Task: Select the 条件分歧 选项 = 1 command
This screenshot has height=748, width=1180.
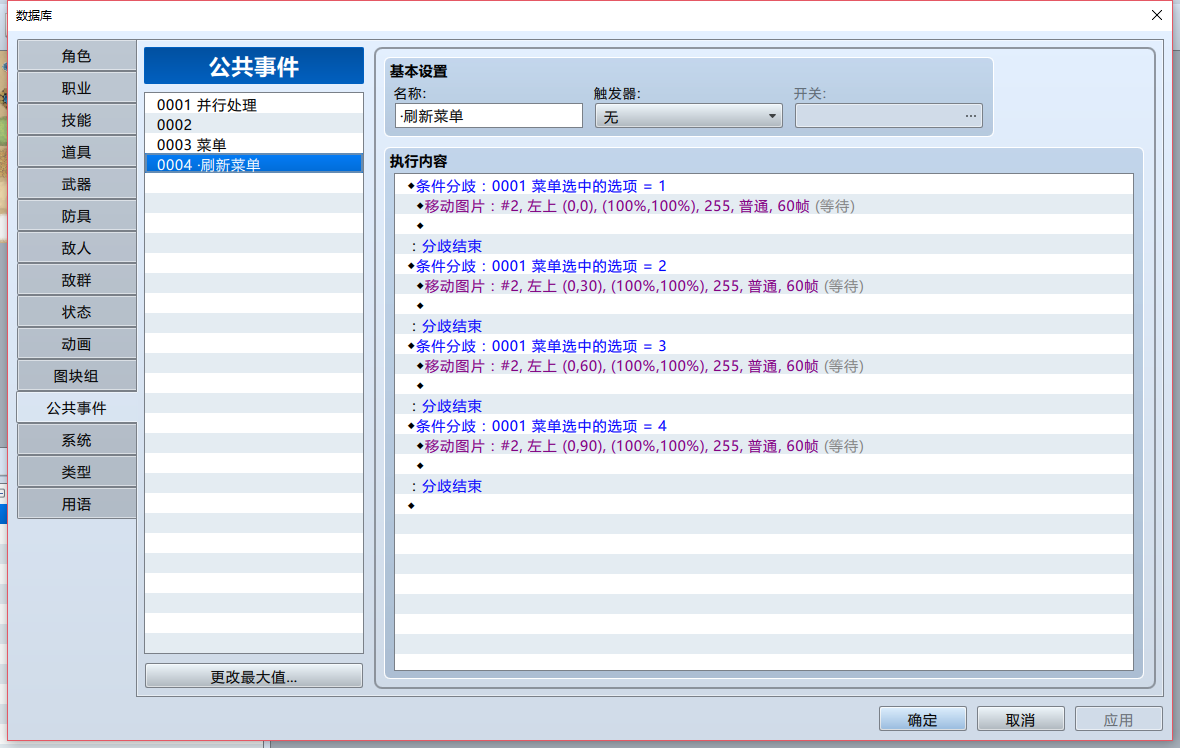Action: point(764,185)
